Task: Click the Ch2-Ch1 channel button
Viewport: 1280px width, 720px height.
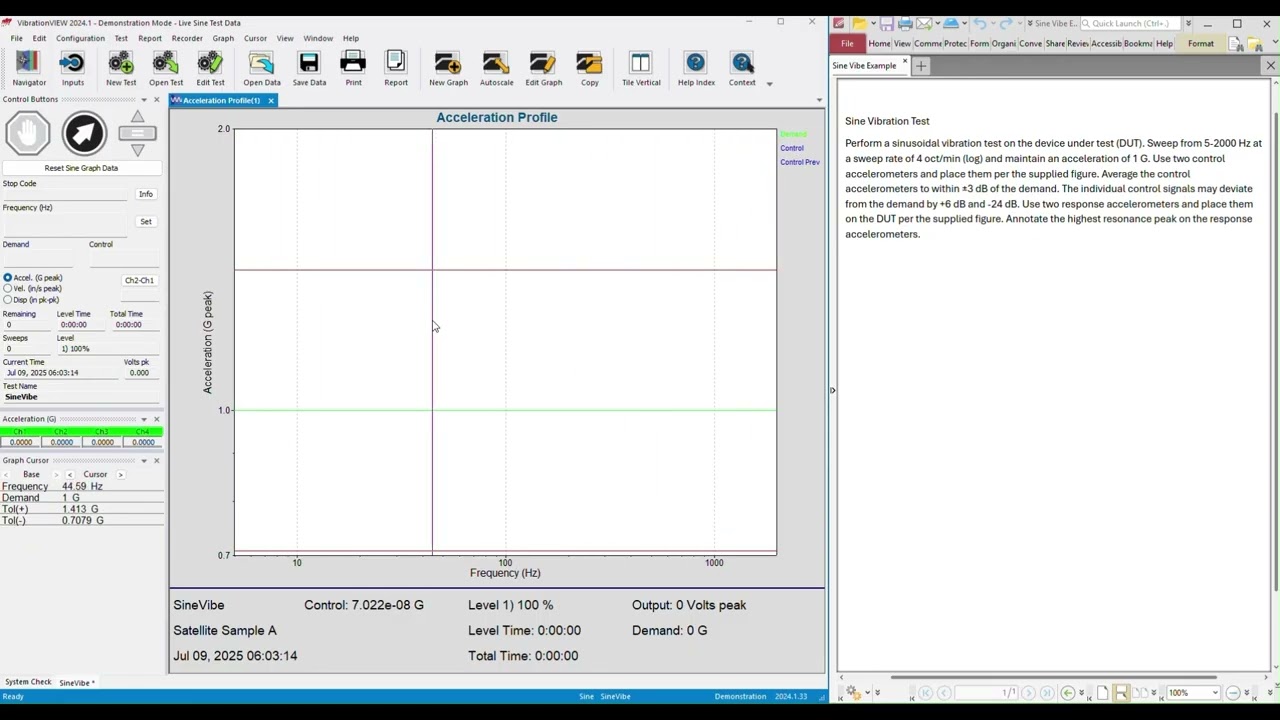Action: [138, 280]
